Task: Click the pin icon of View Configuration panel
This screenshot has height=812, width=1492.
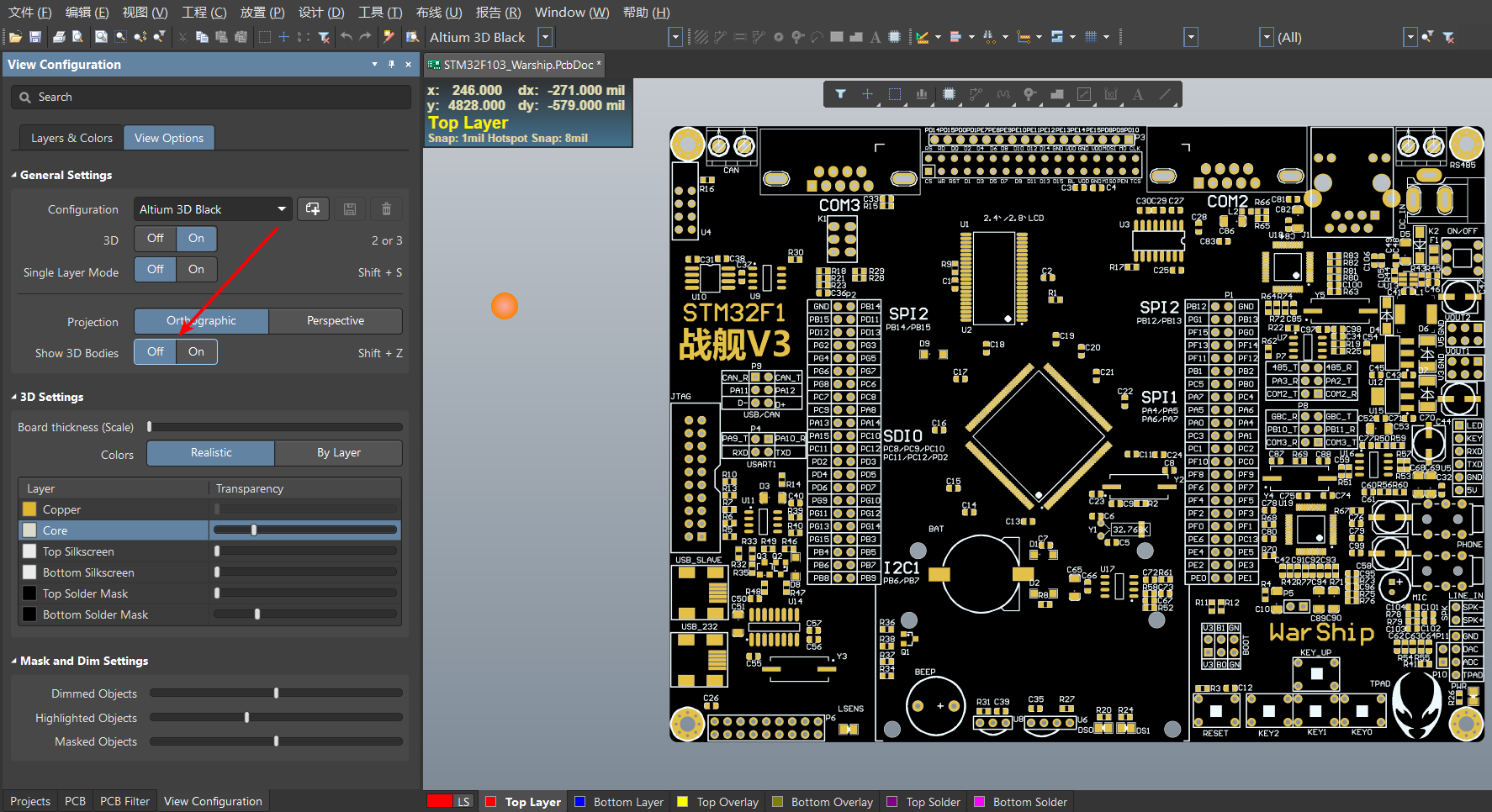Action: point(391,65)
